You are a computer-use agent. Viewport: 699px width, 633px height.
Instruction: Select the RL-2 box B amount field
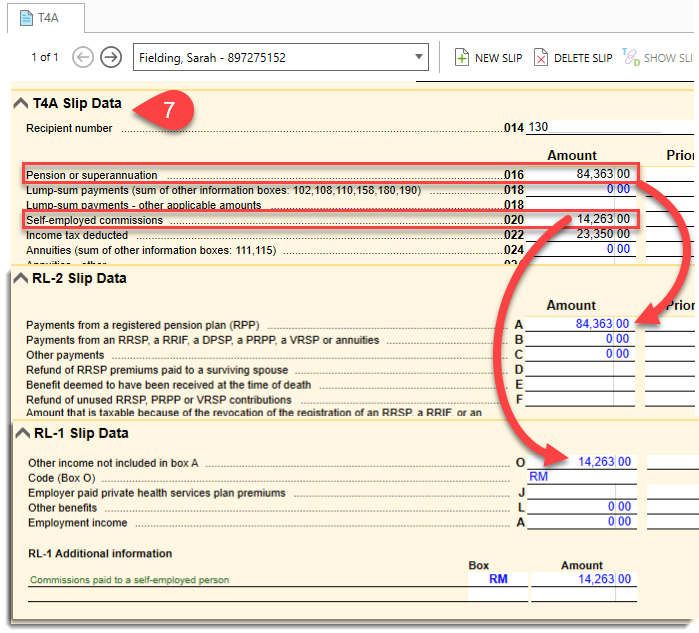(x=580, y=339)
